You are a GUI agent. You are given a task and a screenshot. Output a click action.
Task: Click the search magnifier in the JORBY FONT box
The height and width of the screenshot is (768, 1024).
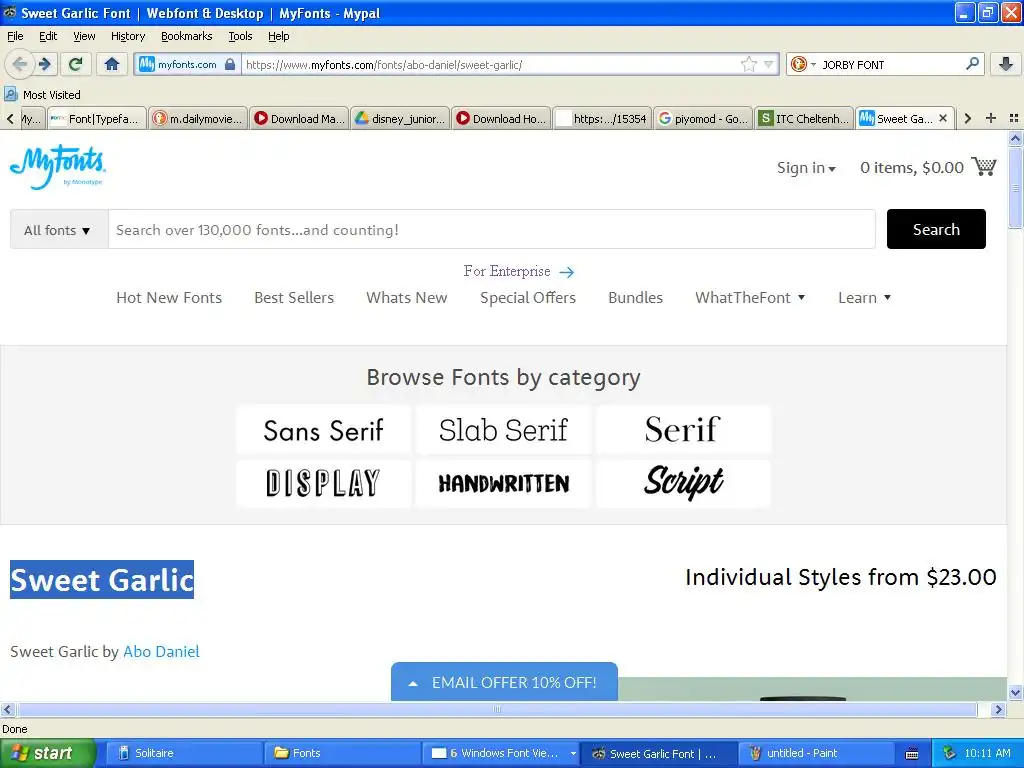coord(972,63)
